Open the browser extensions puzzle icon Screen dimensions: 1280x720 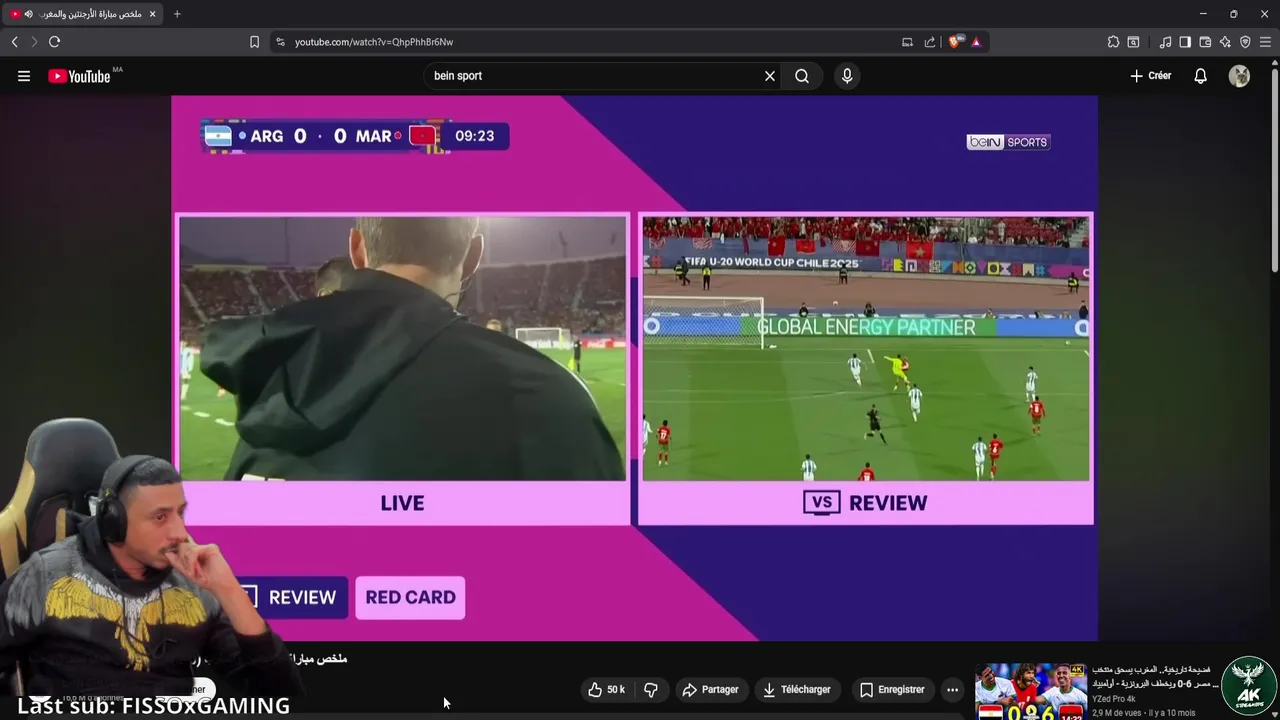coord(1113,42)
